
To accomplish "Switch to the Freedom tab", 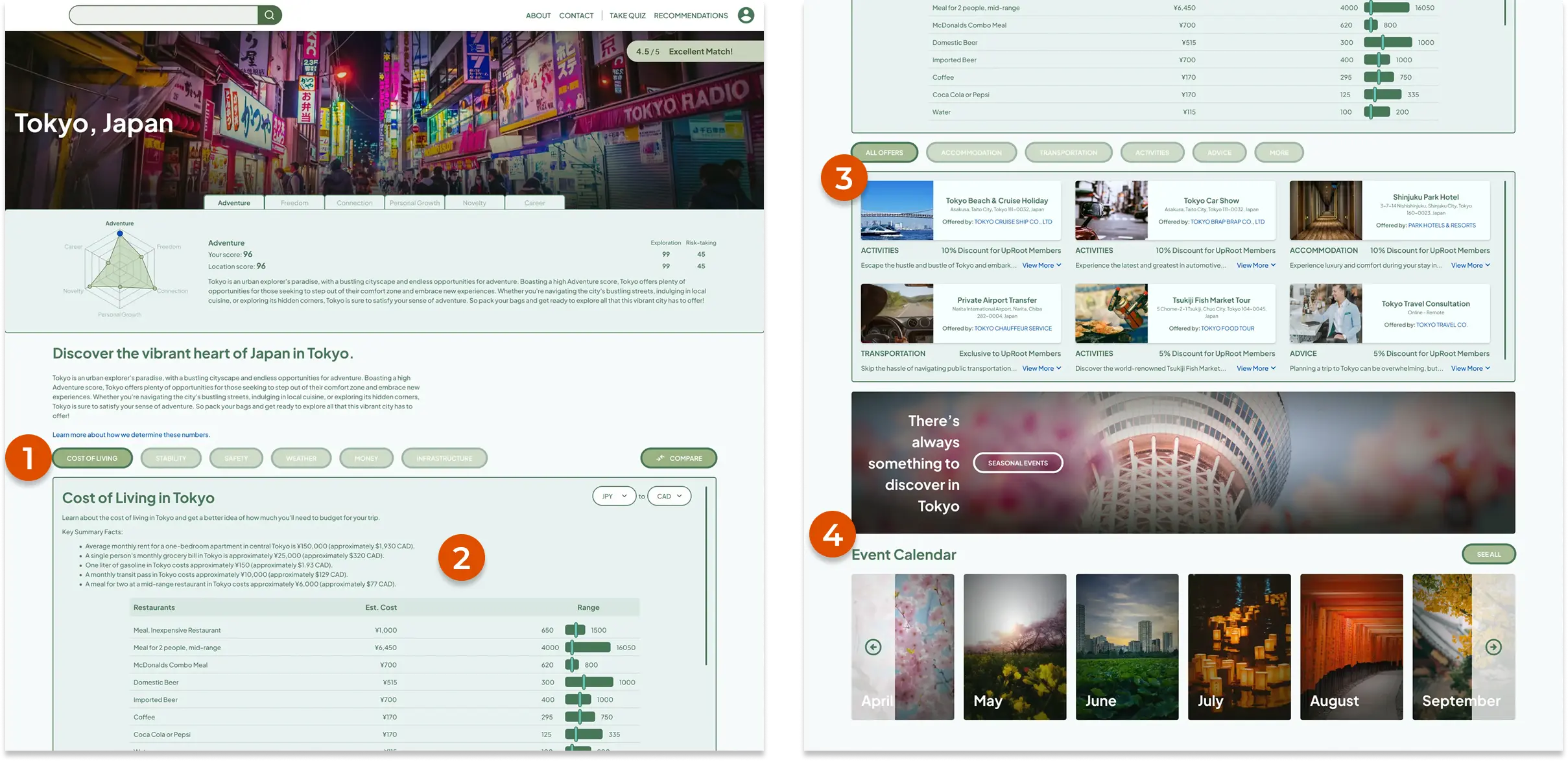I will tap(294, 203).
